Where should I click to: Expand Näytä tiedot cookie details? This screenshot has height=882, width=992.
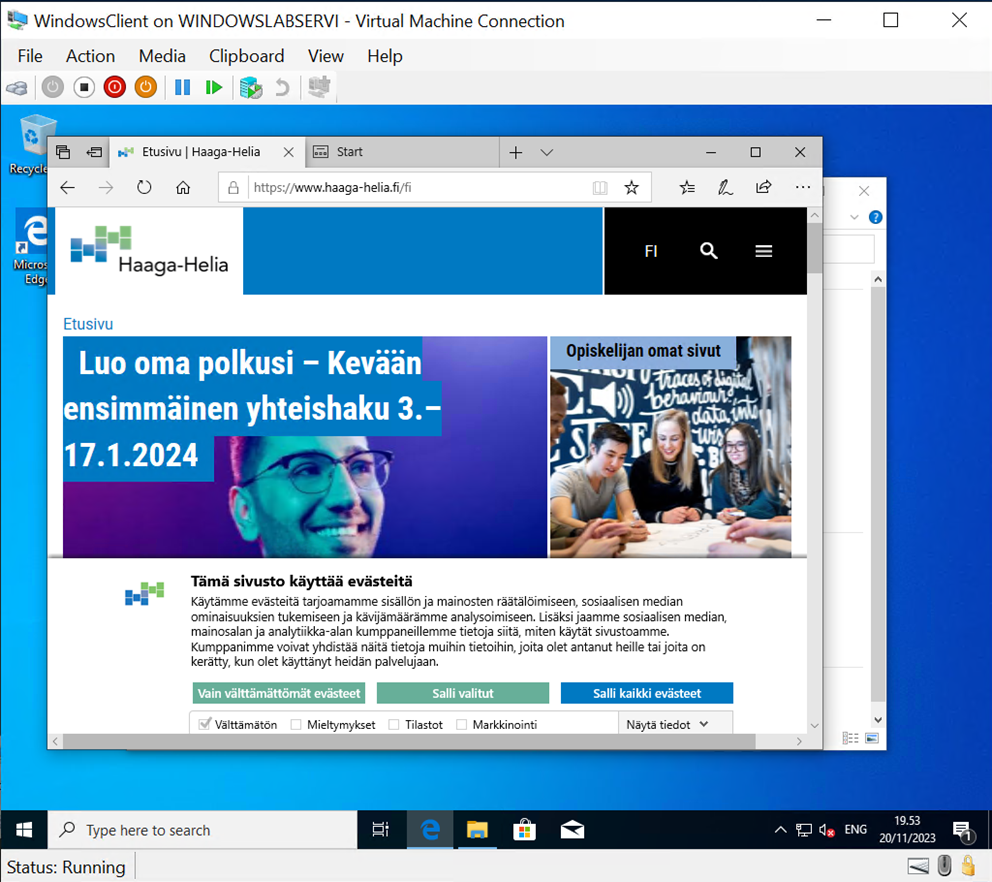(667, 725)
